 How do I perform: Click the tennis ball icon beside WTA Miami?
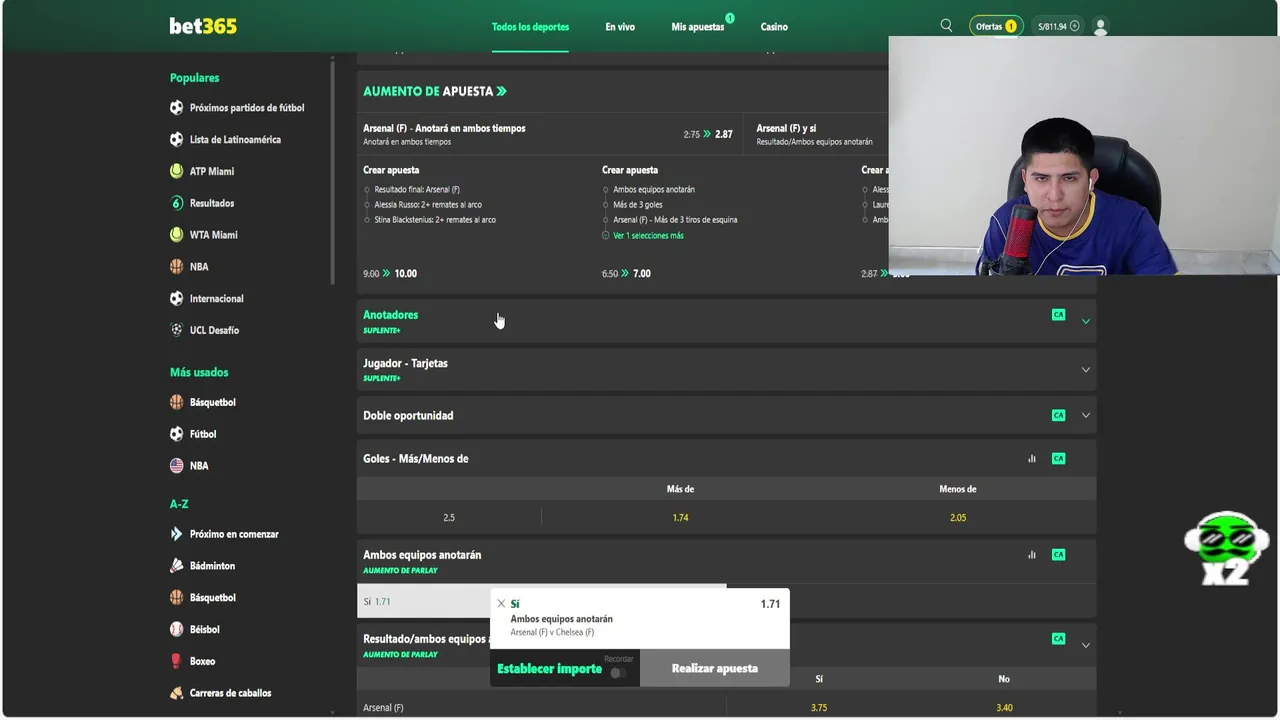tap(177, 235)
